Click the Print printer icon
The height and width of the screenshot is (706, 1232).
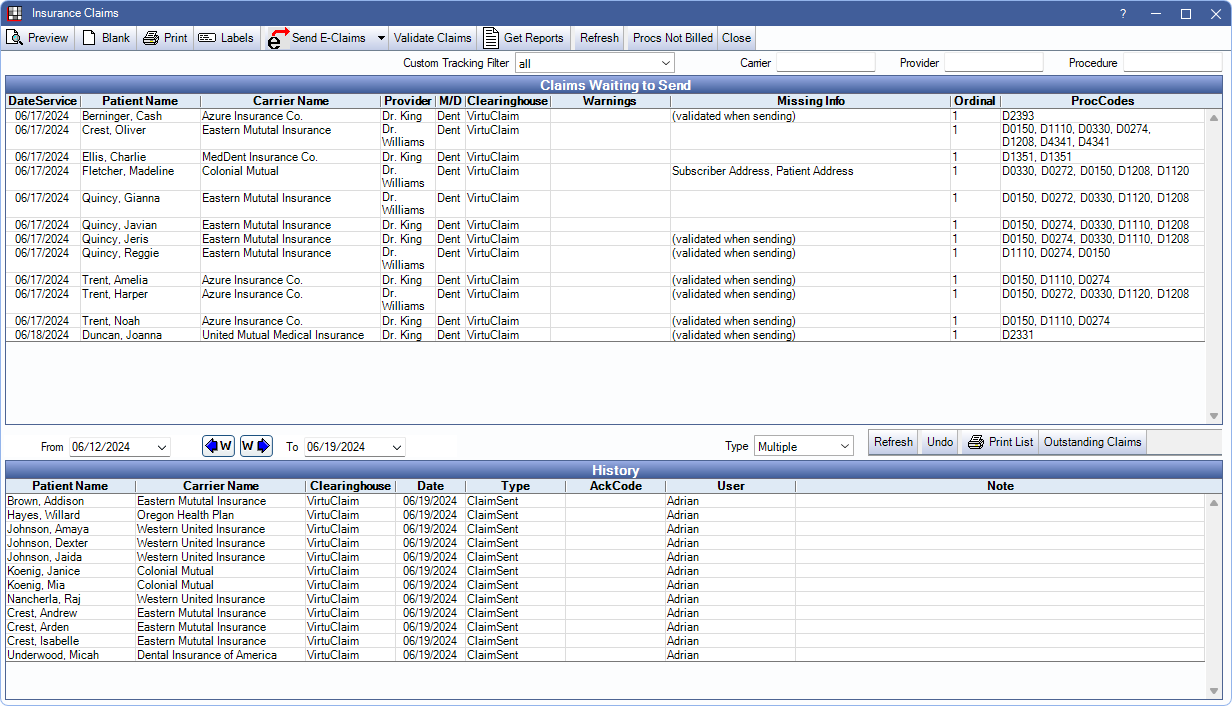click(x=151, y=38)
